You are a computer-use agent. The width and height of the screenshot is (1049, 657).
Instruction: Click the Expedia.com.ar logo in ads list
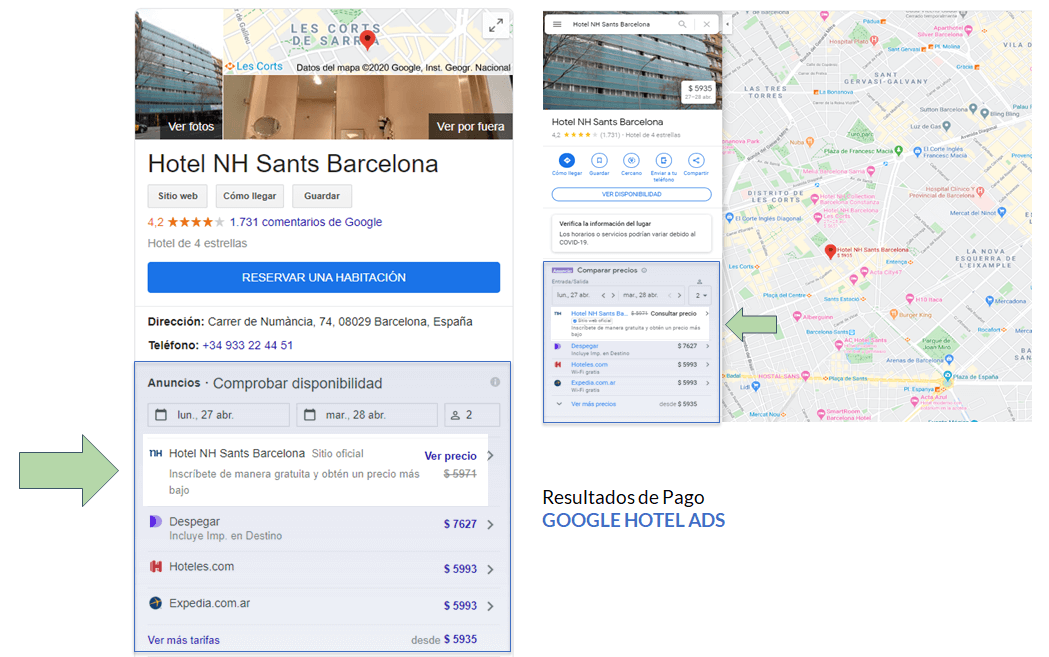tap(155, 603)
